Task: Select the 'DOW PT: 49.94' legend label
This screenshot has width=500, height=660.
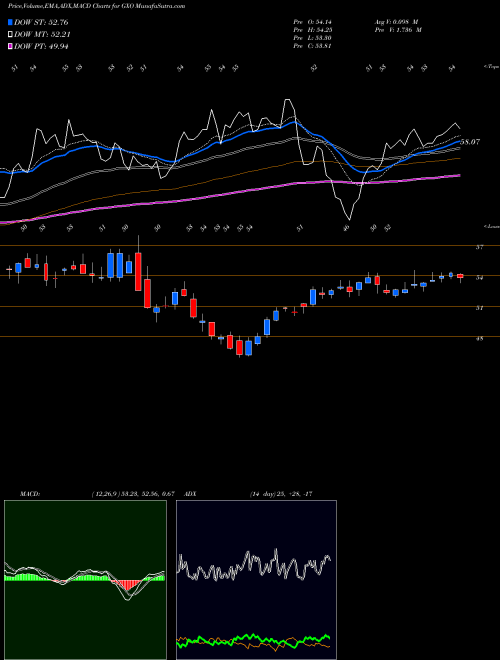Action: click(41, 46)
